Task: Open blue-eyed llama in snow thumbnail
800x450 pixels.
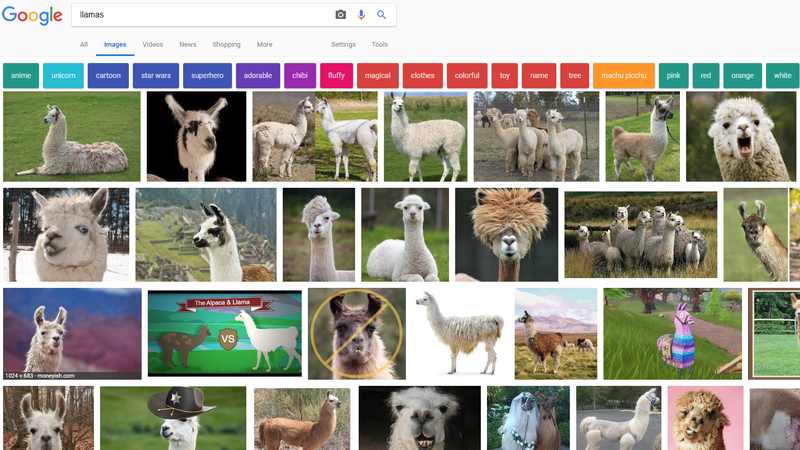Action: (x=66, y=235)
